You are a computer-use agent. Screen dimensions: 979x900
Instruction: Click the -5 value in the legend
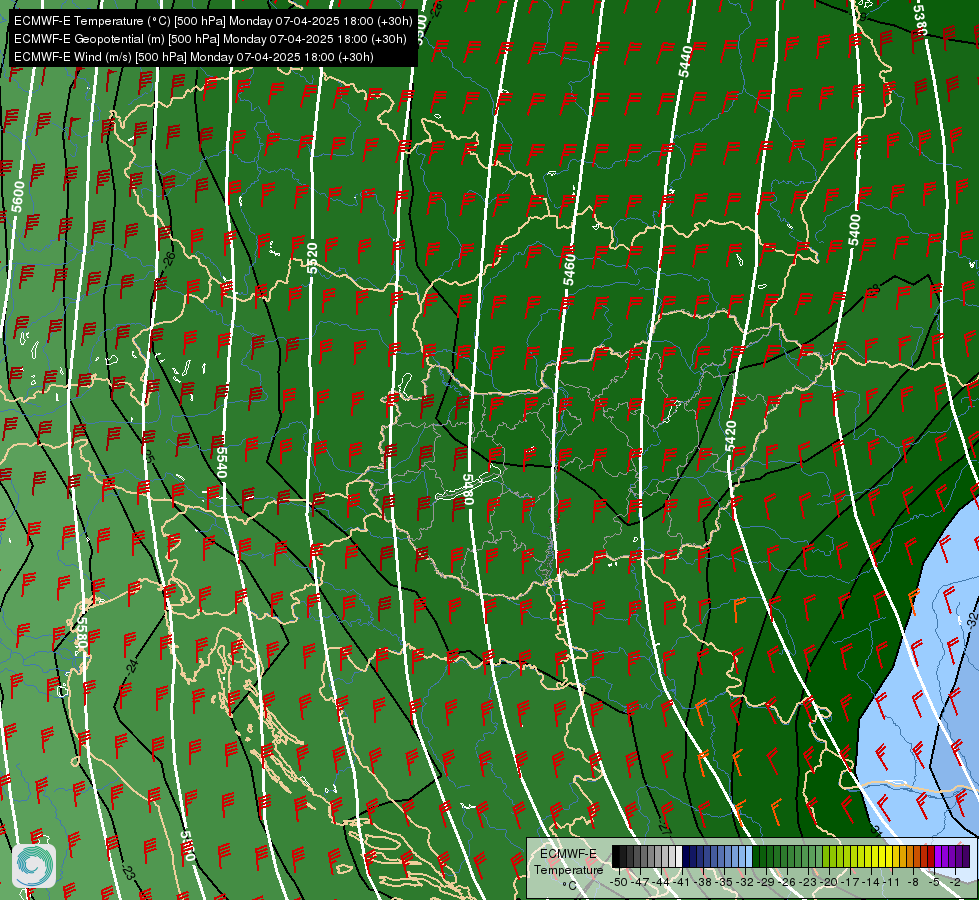(x=934, y=882)
